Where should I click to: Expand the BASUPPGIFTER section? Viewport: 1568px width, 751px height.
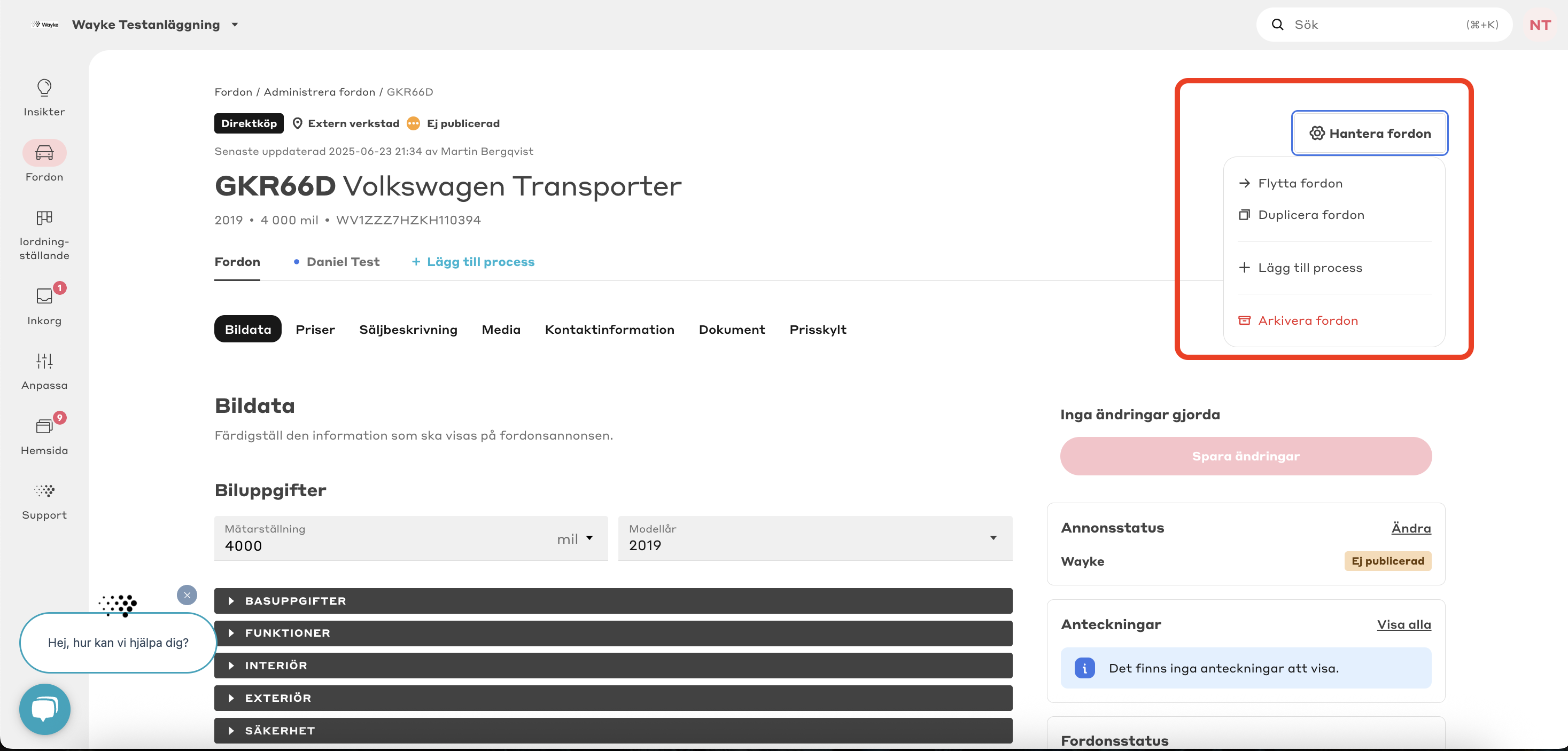point(613,601)
